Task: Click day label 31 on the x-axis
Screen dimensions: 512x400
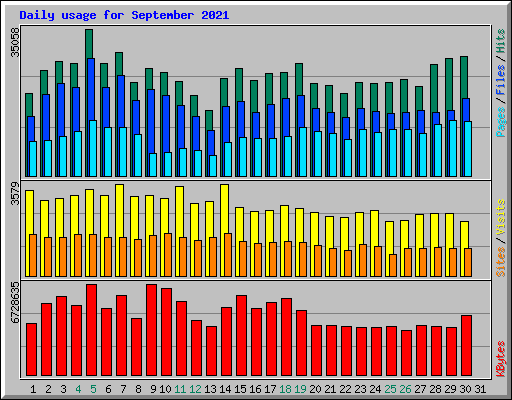Action: [x=480, y=389]
